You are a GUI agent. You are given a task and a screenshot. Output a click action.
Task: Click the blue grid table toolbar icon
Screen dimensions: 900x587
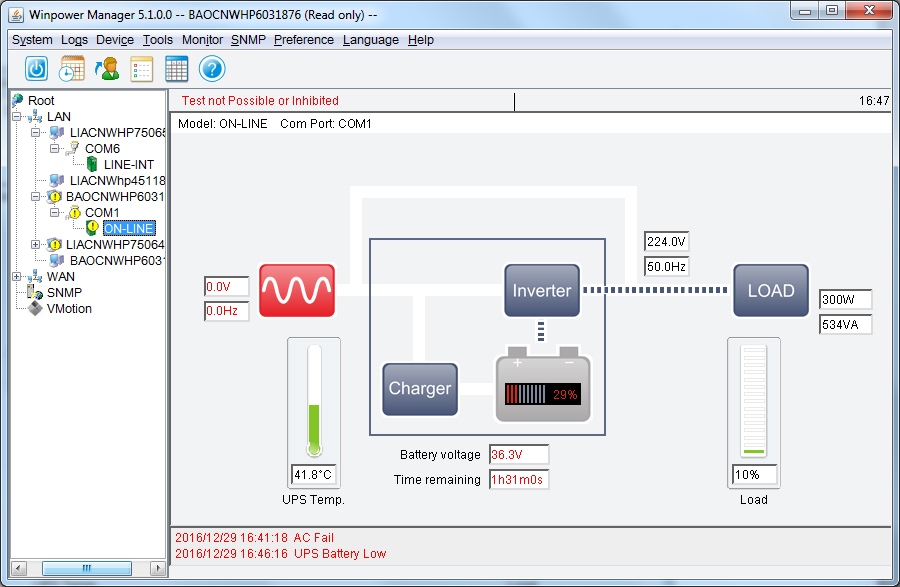[x=176, y=69]
